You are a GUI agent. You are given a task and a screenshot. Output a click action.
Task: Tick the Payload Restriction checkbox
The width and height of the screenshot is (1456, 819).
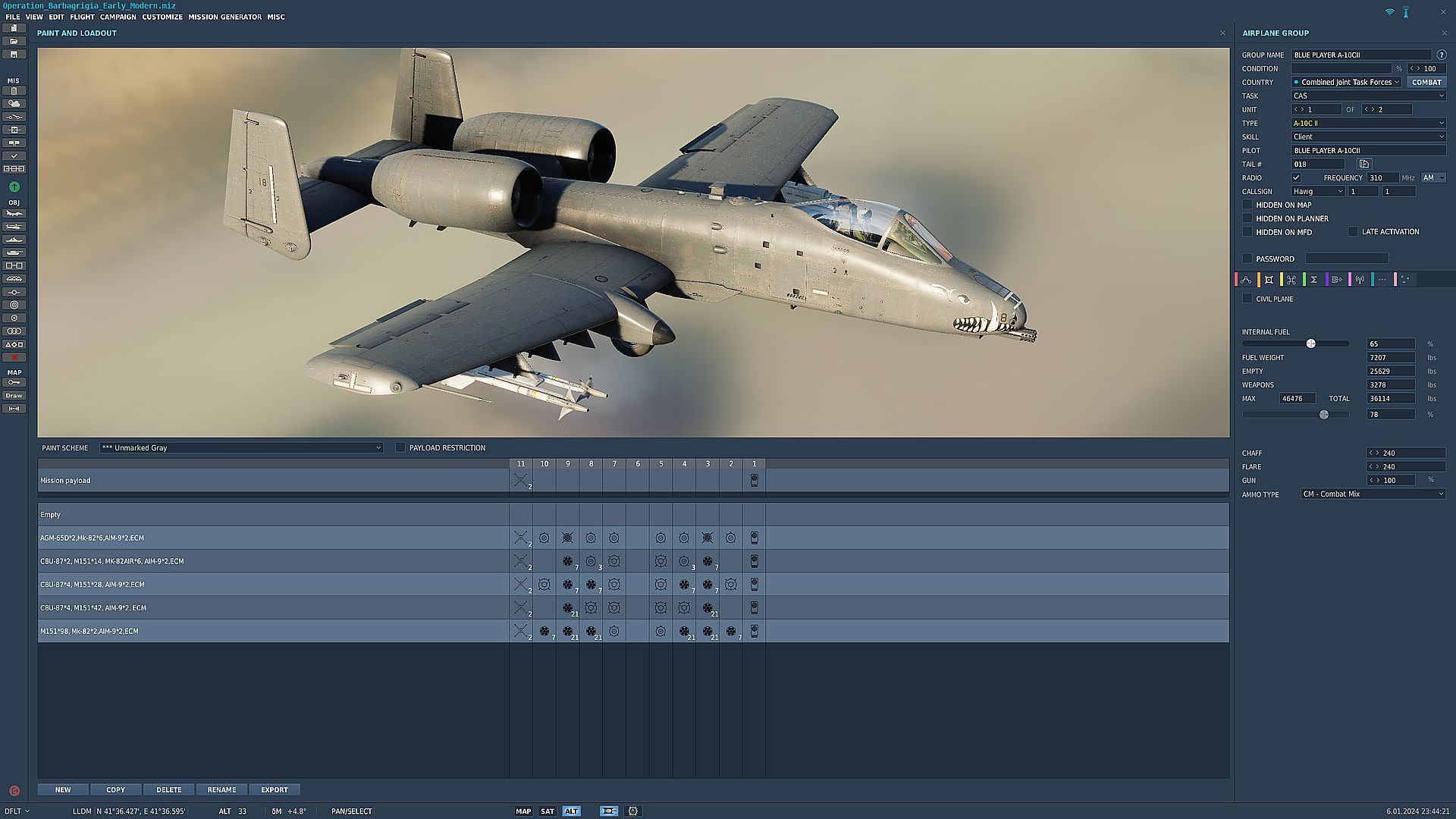tap(400, 447)
